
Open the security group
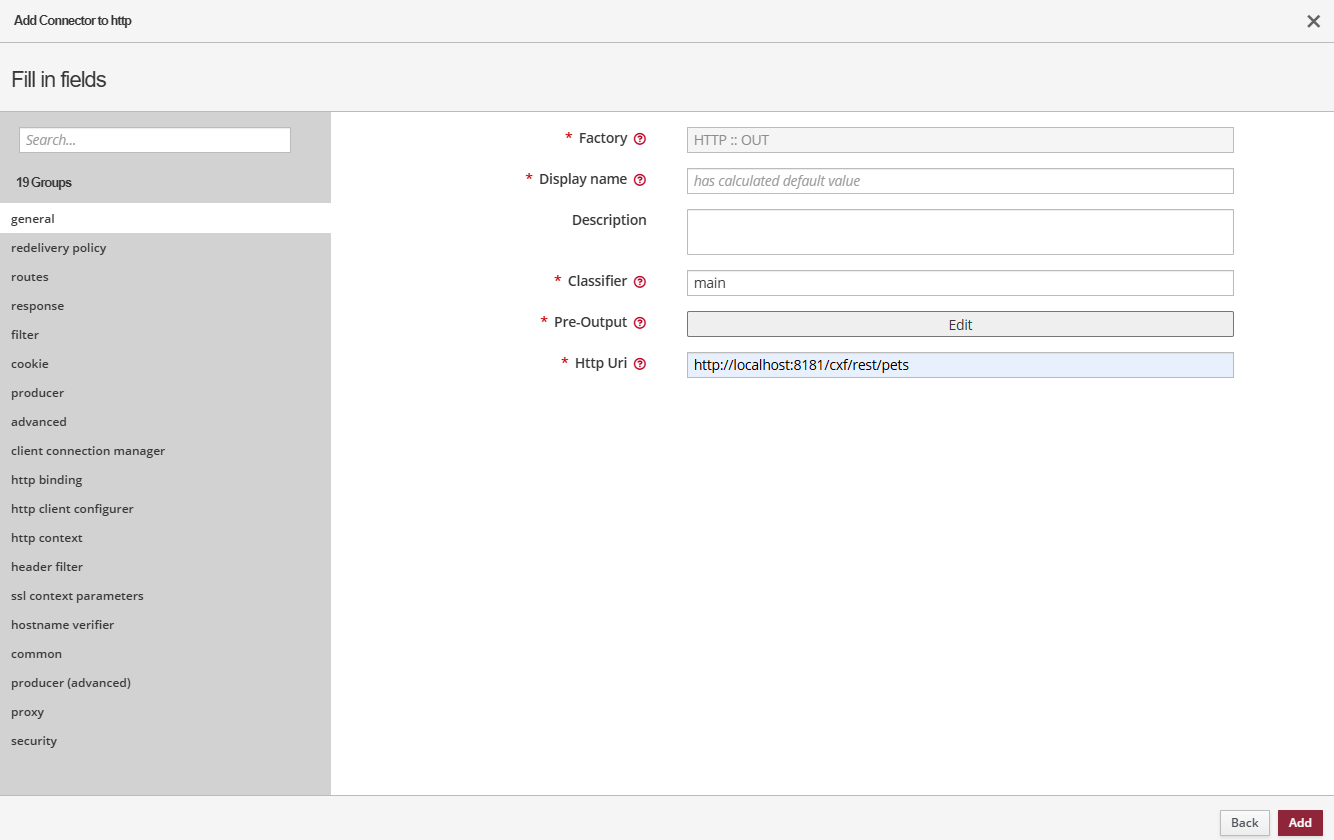(x=34, y=741)
